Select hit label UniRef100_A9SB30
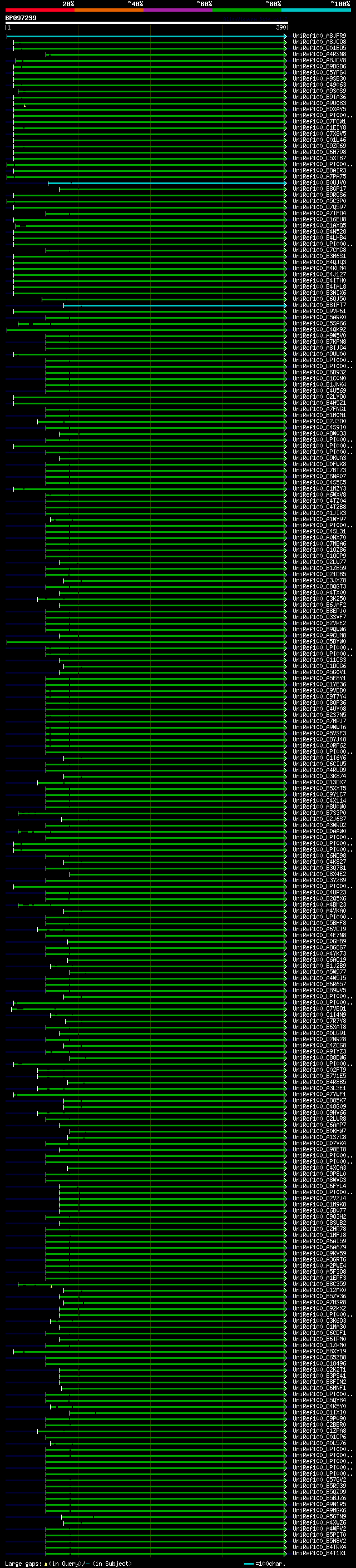Screen dimensions: 356x1568 pos(319,78)
